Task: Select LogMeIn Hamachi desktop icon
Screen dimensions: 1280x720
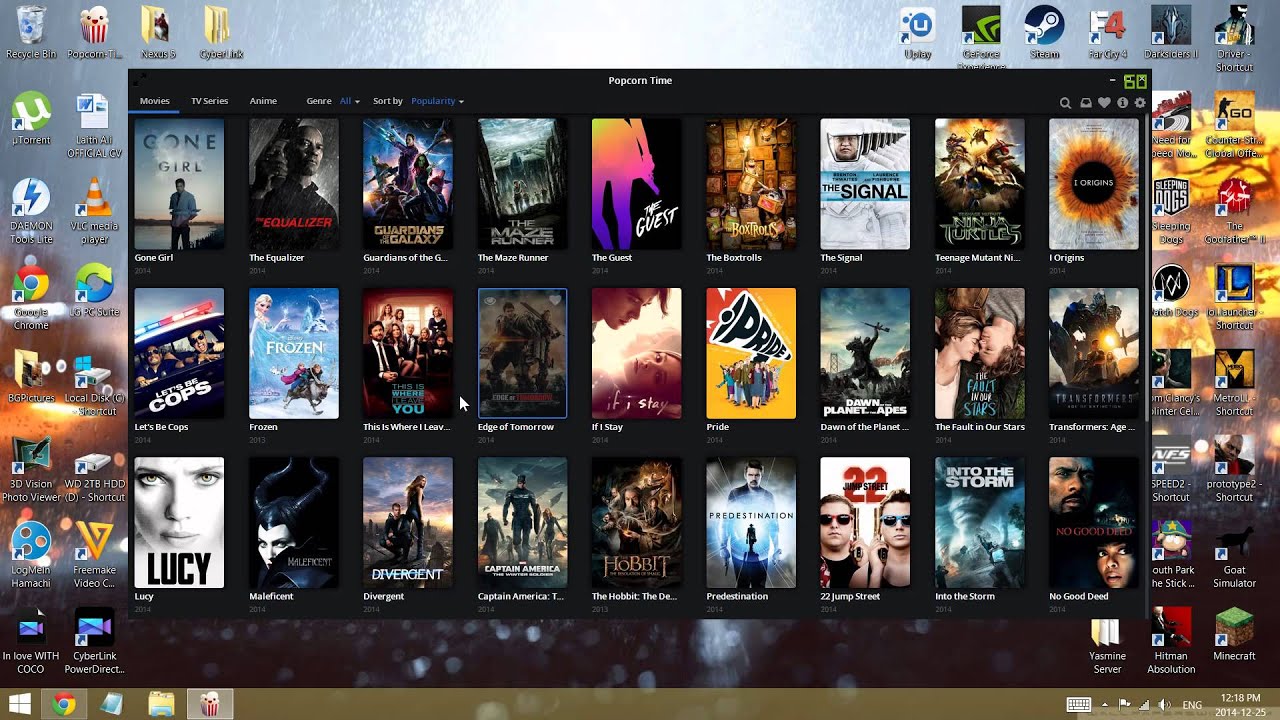Action: point(31,555)
